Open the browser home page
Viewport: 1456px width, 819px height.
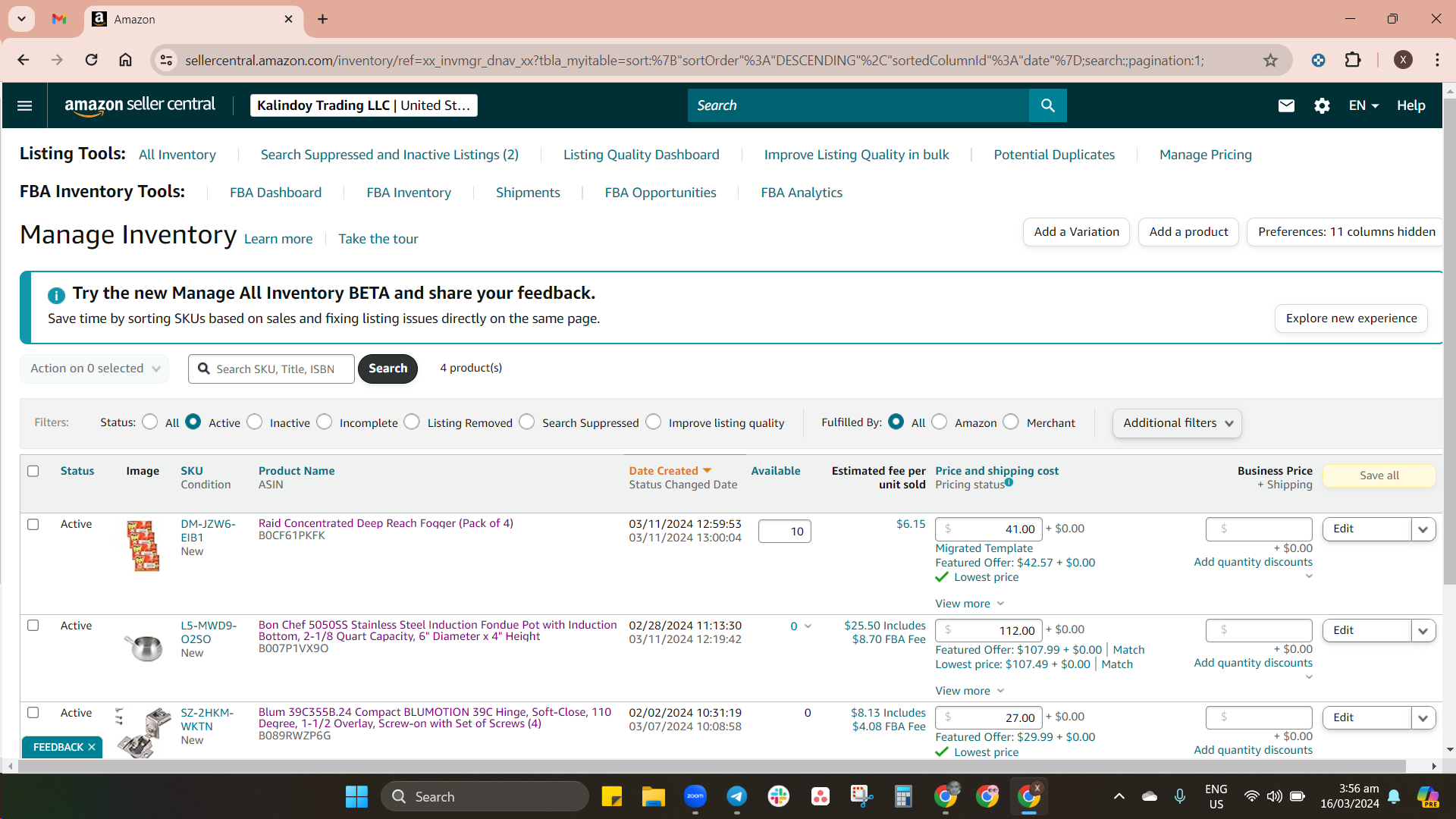pos(126,60)
